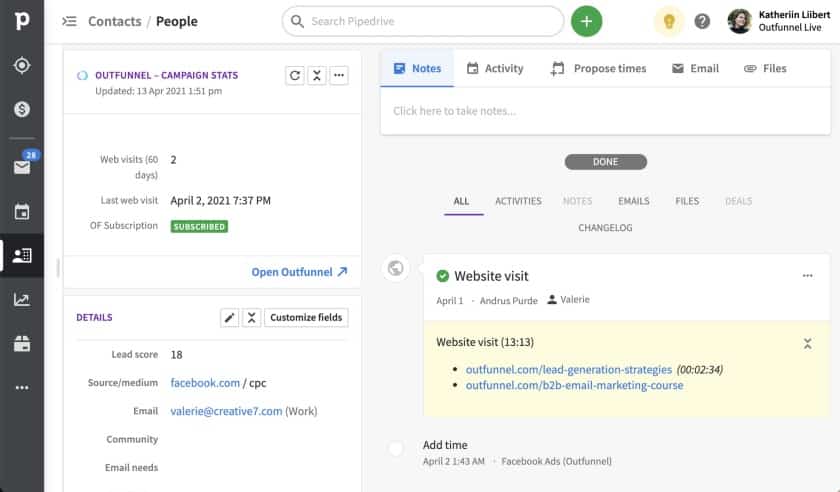This screenshot has width=840, height=492.
Task: Collapse the Outfunnel Campaign Stats panel
Action: [317, 76]
